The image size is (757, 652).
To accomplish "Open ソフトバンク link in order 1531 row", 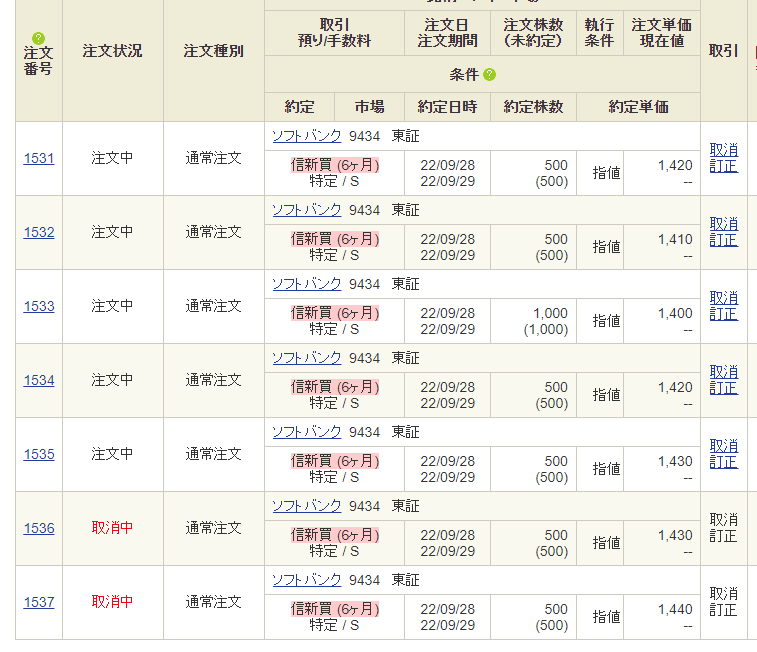I will tap(307, 136).
